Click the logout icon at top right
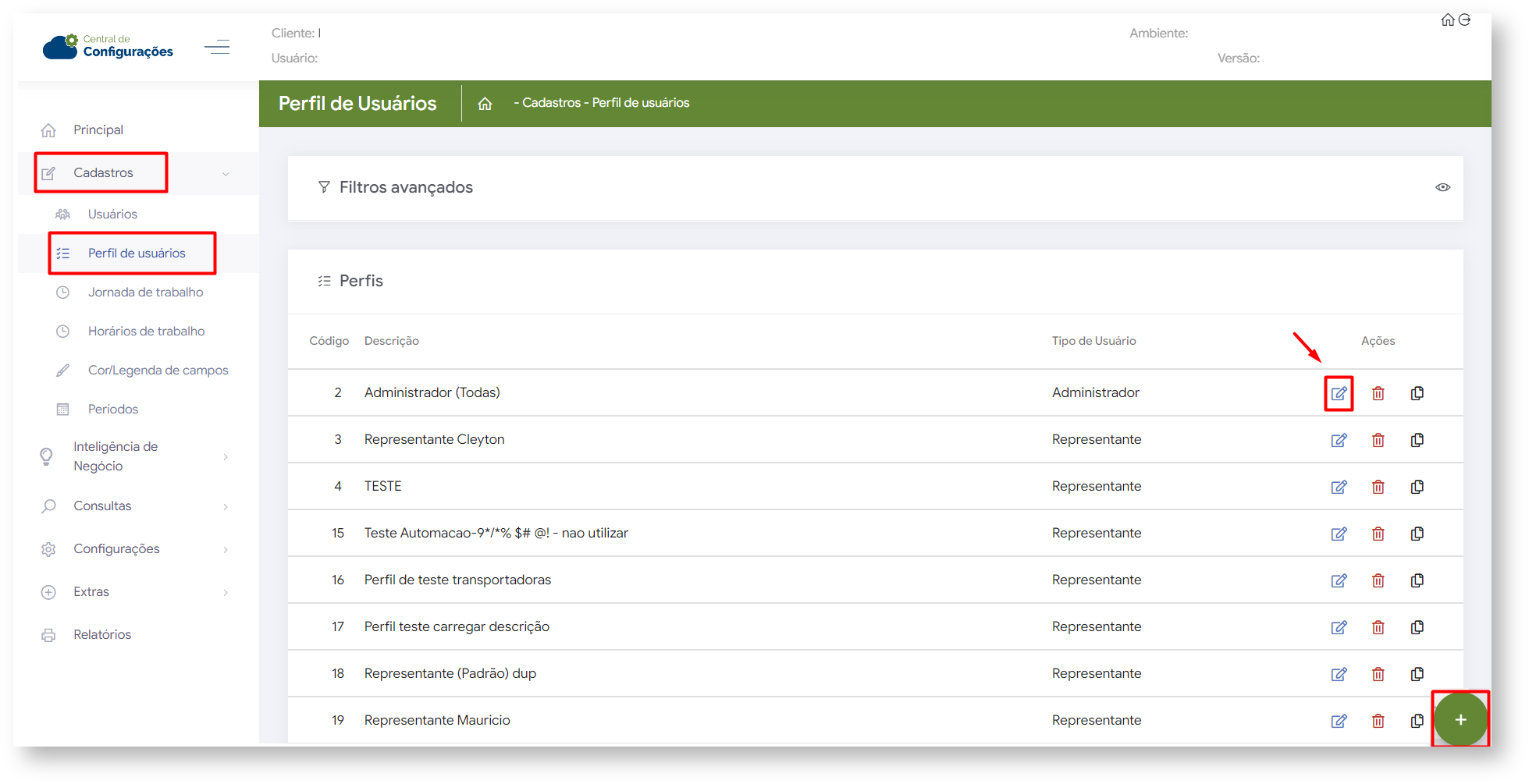 coord(1465,20)
